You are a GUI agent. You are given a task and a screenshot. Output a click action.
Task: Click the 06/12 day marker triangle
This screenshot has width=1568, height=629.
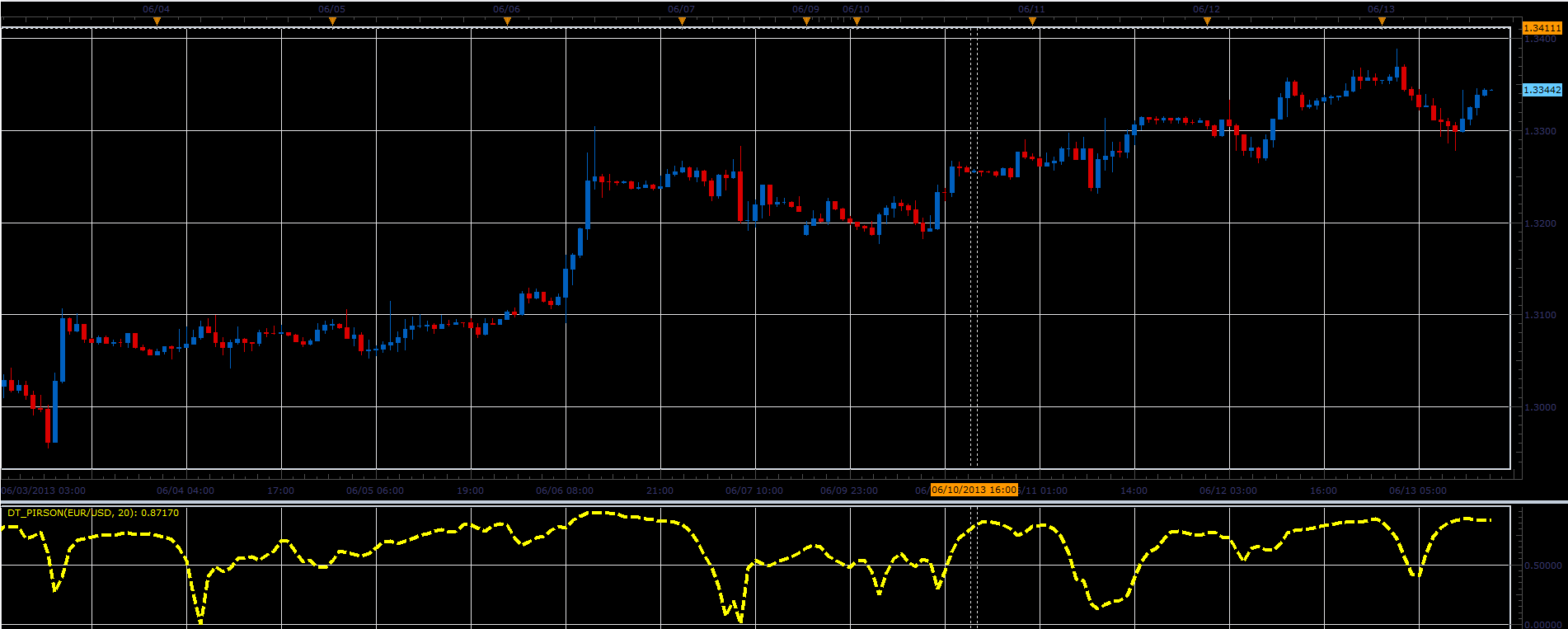click(1207, 21)
